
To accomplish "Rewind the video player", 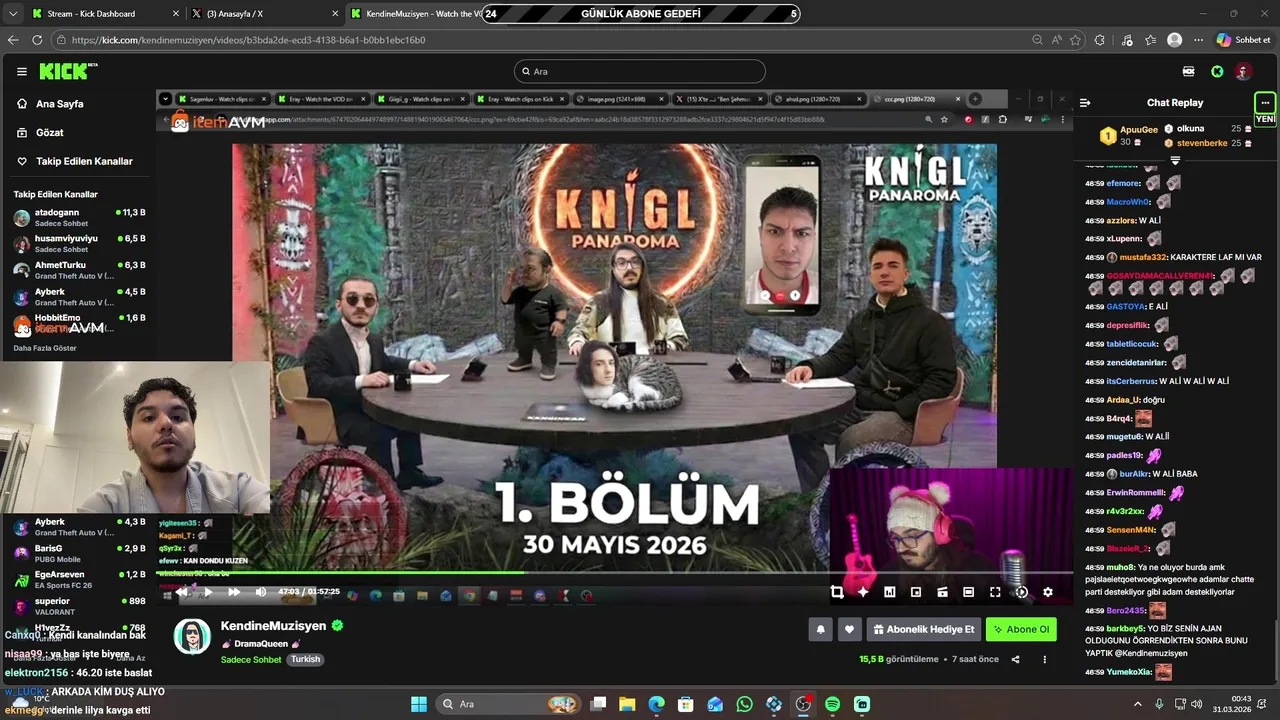I will pos(181,592).
